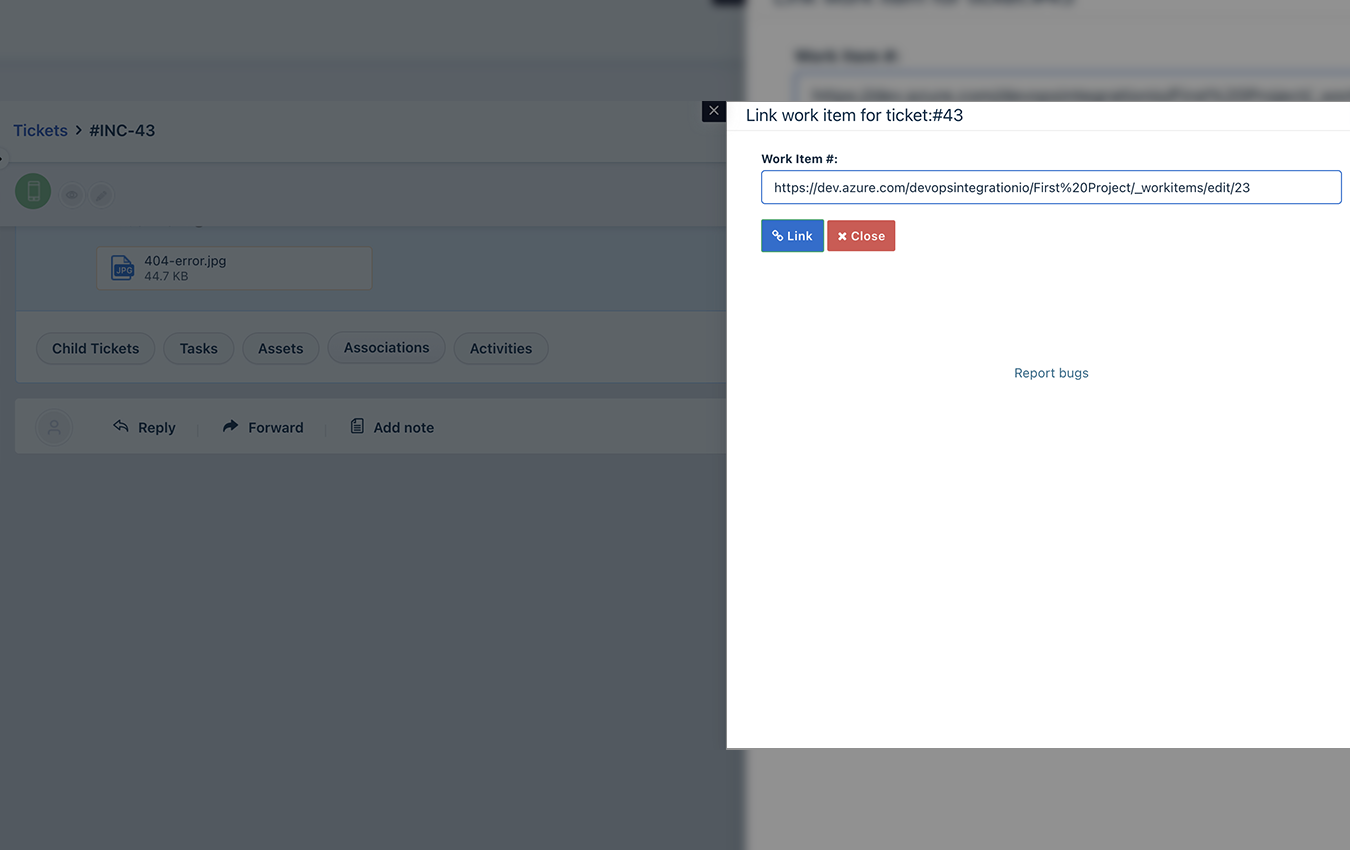The height and width of the screenshot is (850, 1350).
Task: Select the Assets tab
Action: point(280,348)
